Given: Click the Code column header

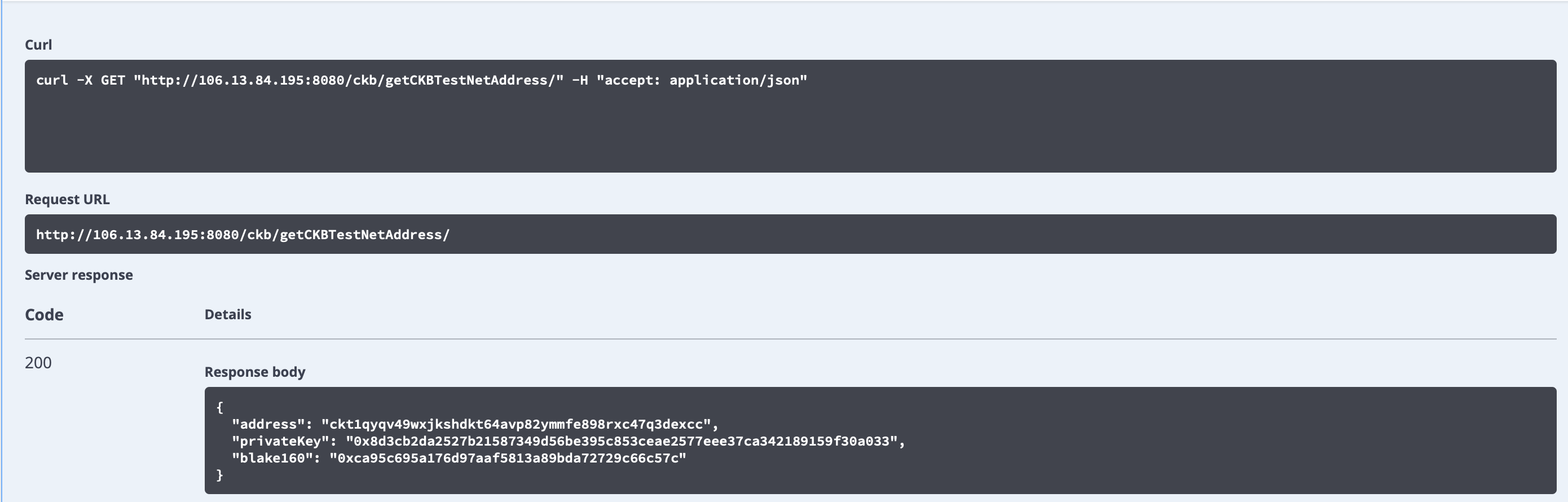Looking at the screenshot, I should [x=44, y=315].
